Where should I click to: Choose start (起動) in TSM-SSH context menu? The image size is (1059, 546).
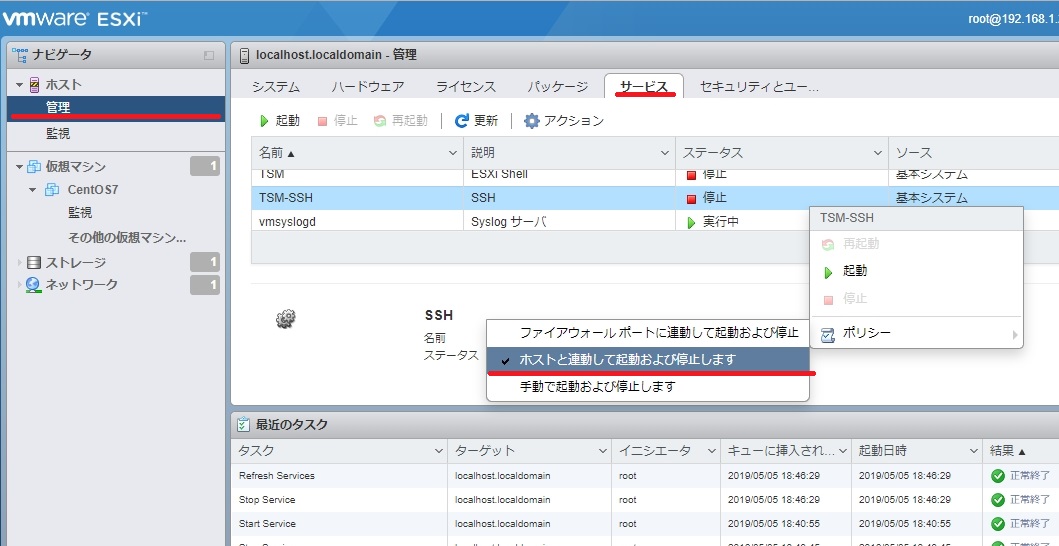click(854, 272)
